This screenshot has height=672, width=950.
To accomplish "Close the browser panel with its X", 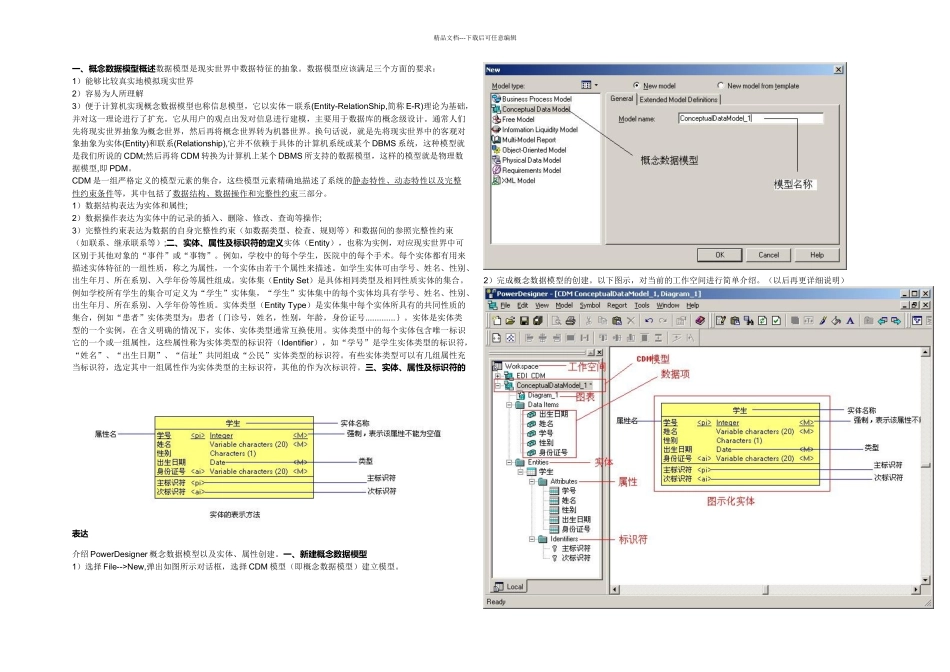I will coord(599,352).
